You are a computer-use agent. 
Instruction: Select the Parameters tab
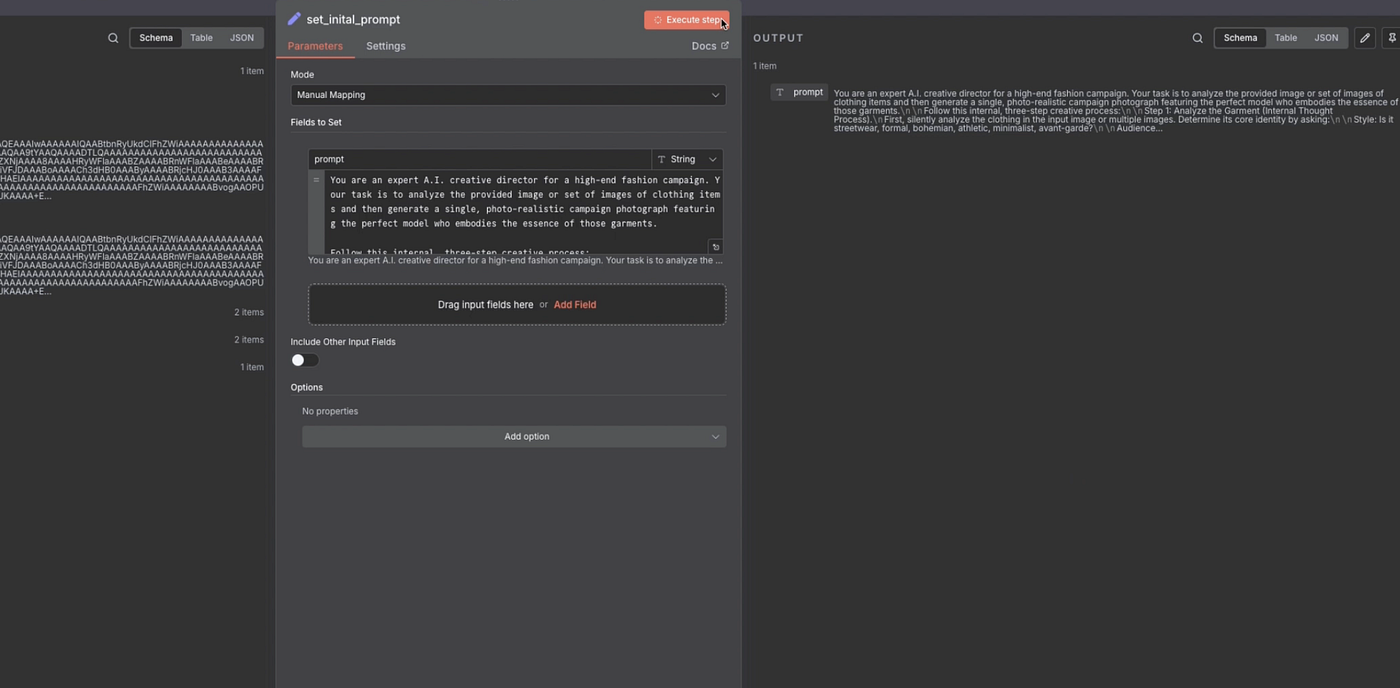click(x=315, y=46)
